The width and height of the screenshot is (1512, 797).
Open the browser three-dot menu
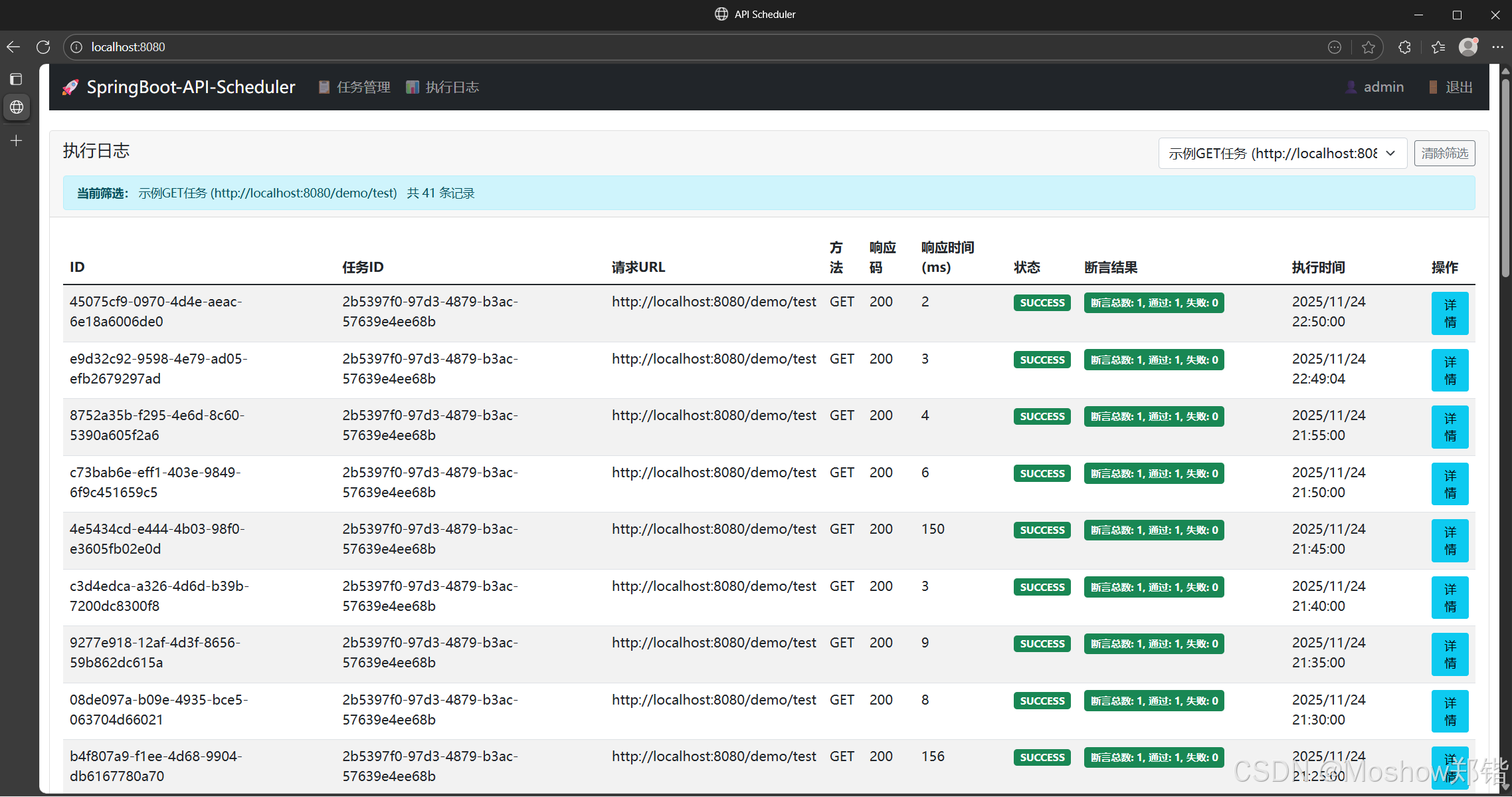[x=1498, y=47]
